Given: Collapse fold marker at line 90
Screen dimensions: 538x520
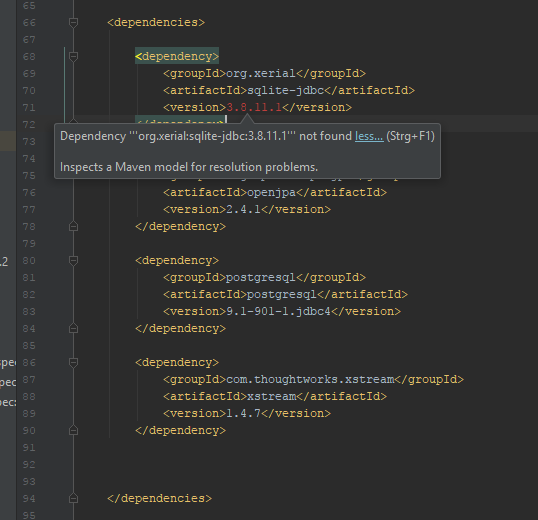Looking at the screenshot, I should (x=73, y=430).
